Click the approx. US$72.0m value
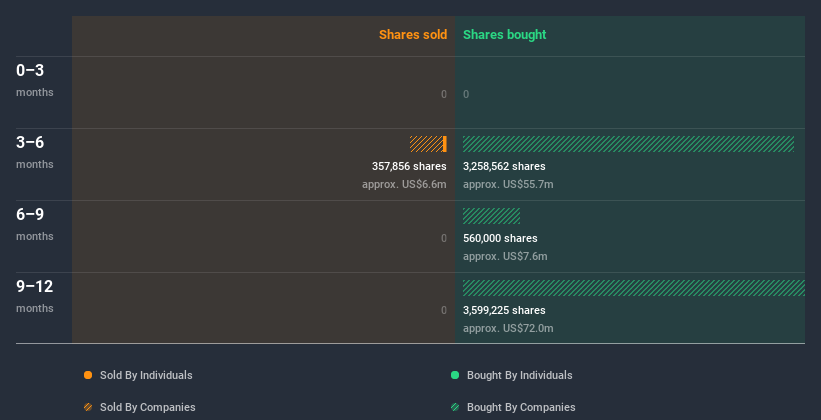 [508, 328]
